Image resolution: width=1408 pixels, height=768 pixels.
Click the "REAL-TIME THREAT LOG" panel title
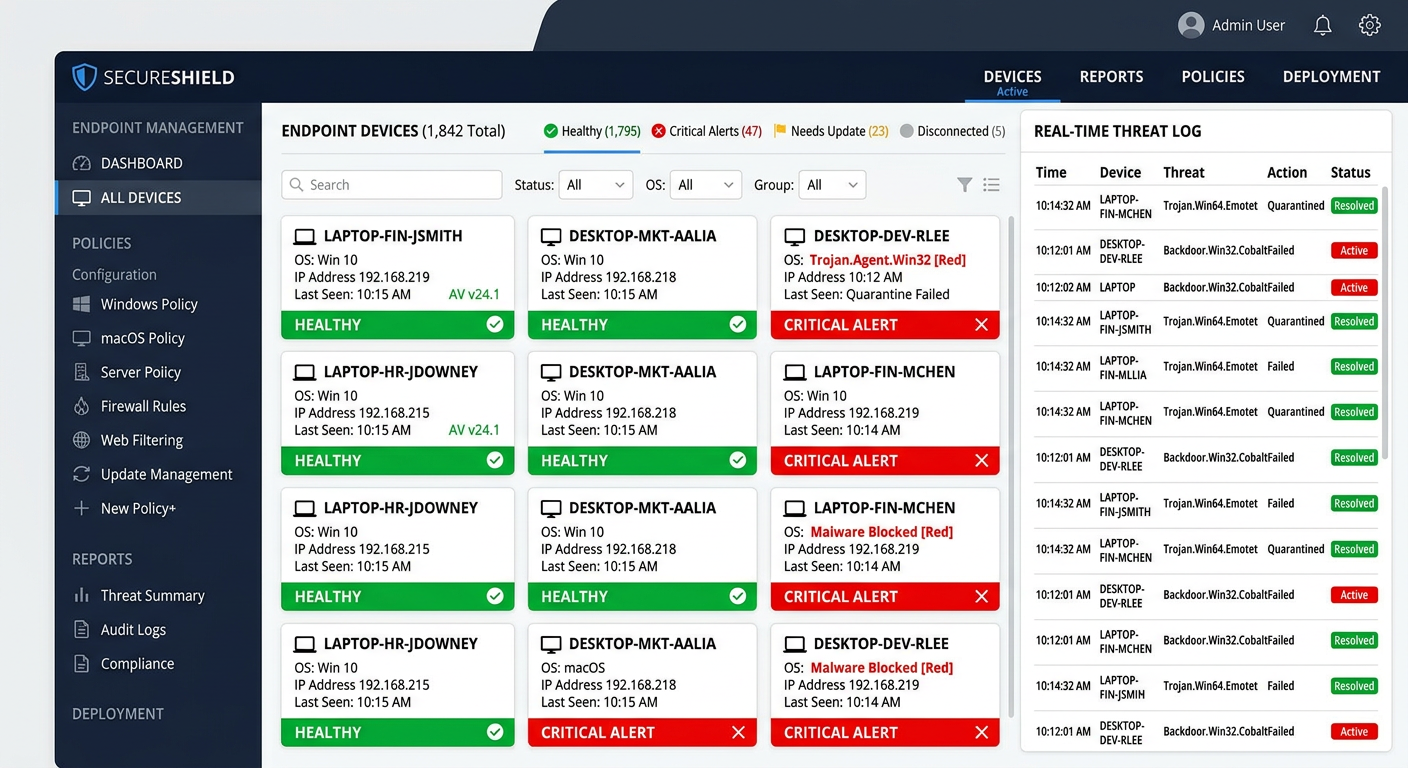1118,131
